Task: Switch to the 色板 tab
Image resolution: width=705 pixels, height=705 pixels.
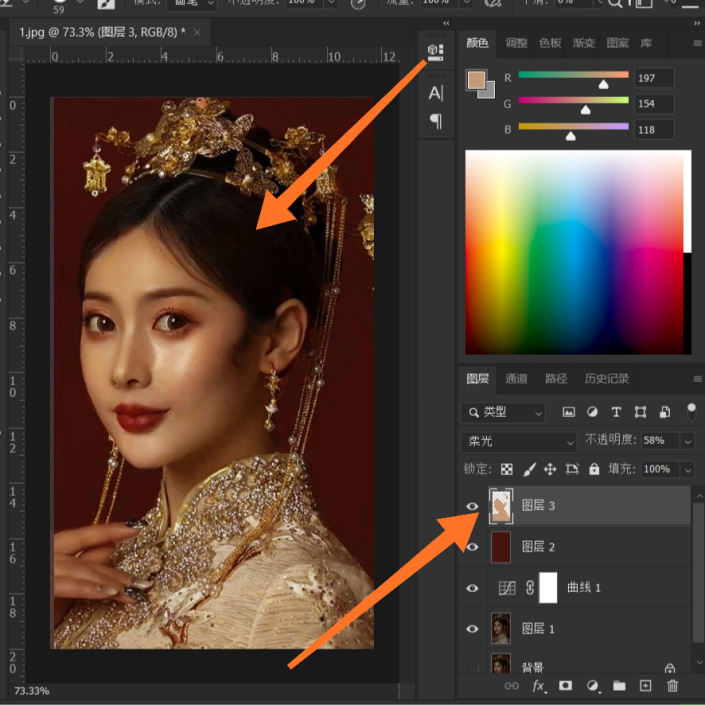Action: pyautogui.click(x=550, y=43)
